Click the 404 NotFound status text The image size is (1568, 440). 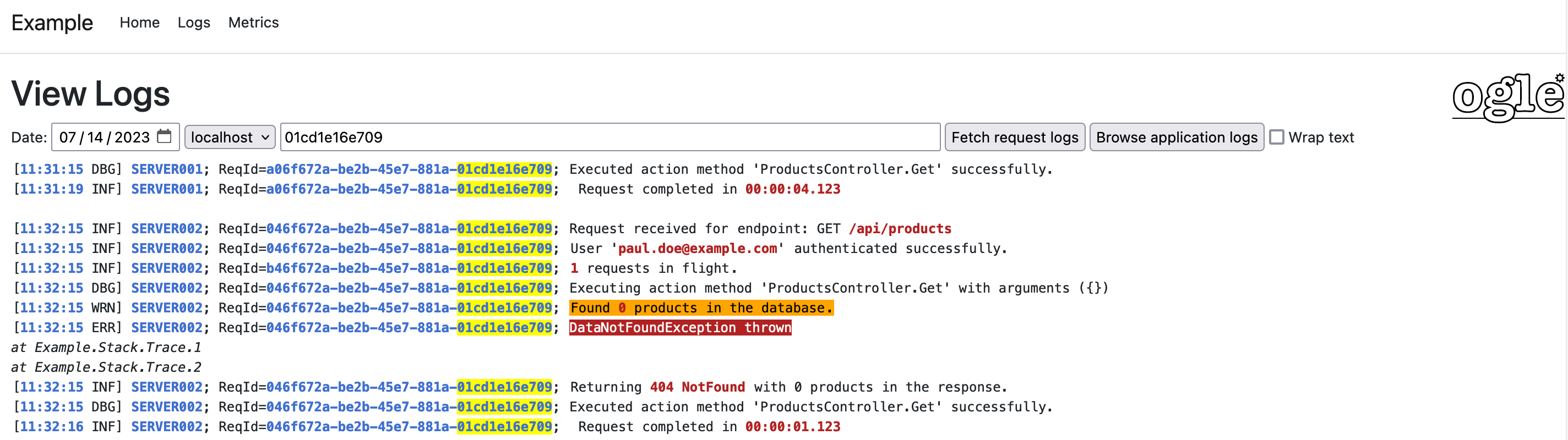click(697, 387)
